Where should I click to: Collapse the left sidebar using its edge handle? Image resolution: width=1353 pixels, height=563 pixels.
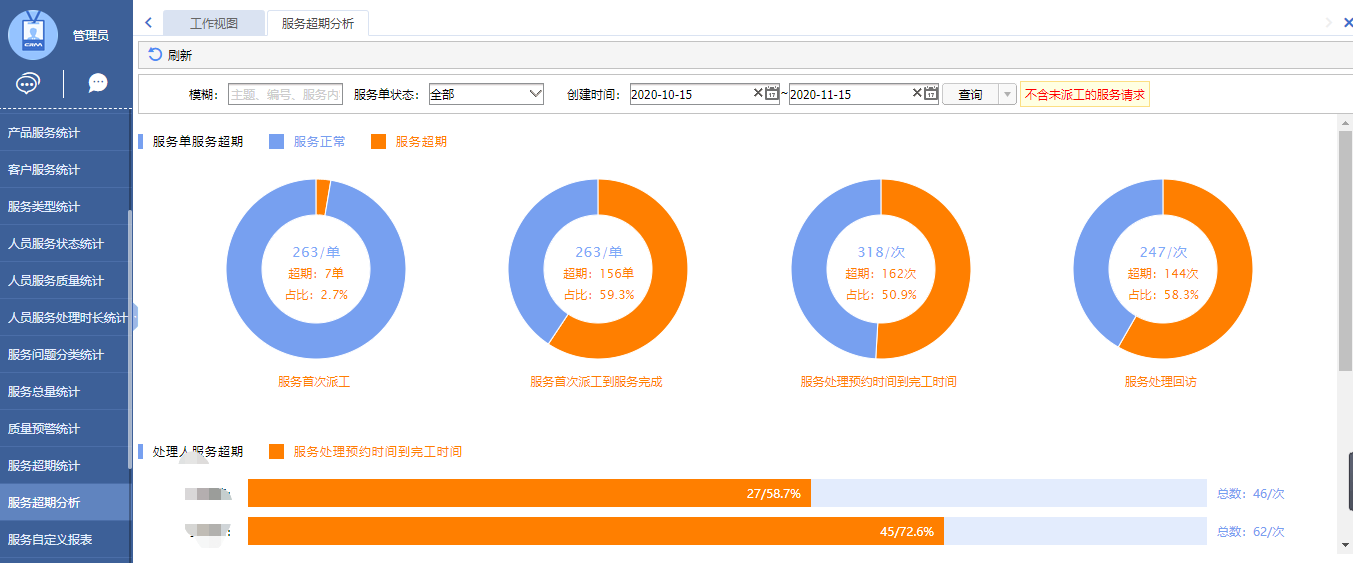[134, 317]
